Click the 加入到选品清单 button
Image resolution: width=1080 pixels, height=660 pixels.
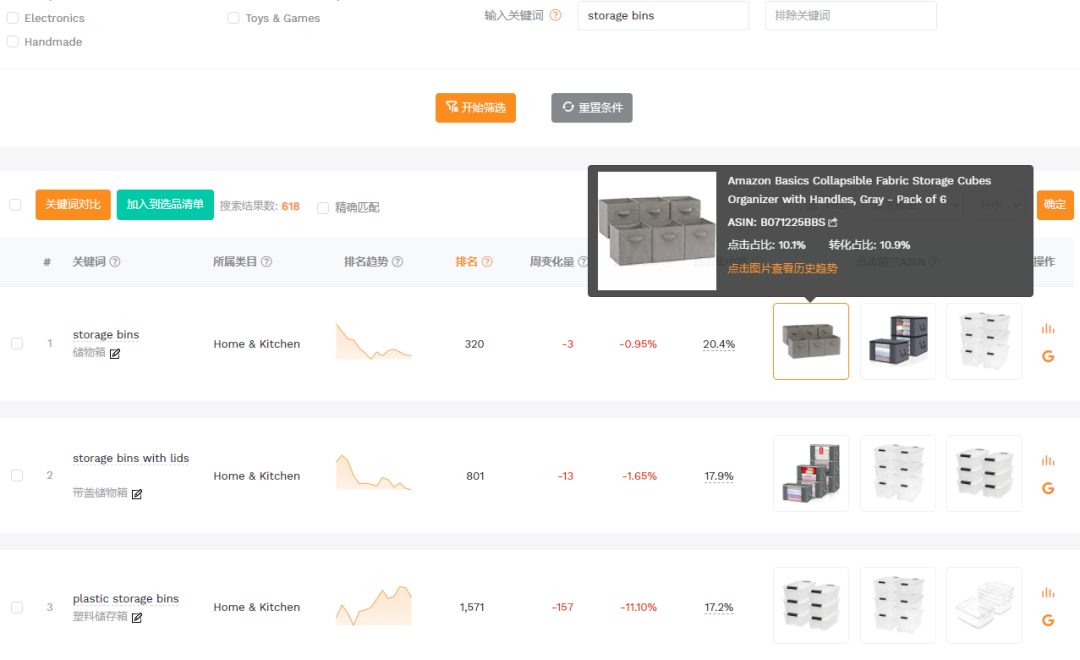click(x=165, y=205)
